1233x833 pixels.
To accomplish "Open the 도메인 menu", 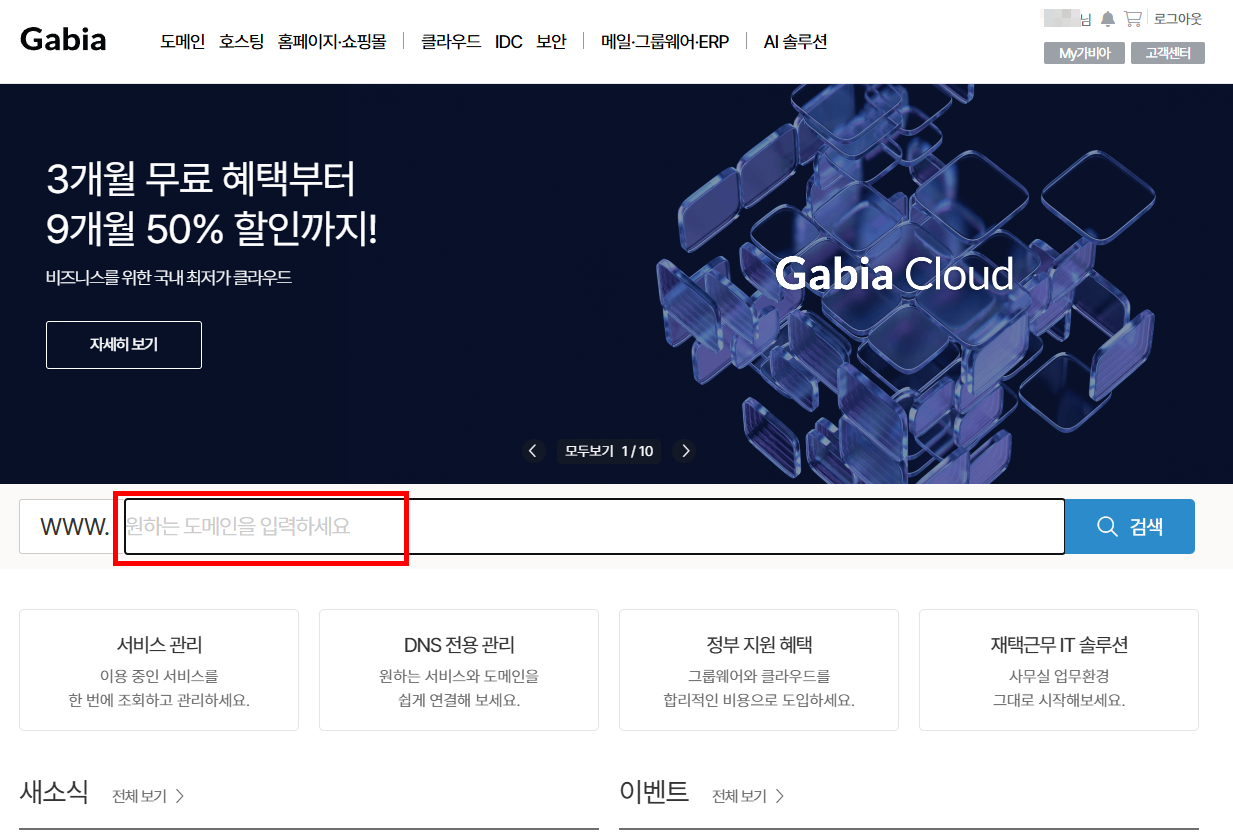I will [182, 42].
